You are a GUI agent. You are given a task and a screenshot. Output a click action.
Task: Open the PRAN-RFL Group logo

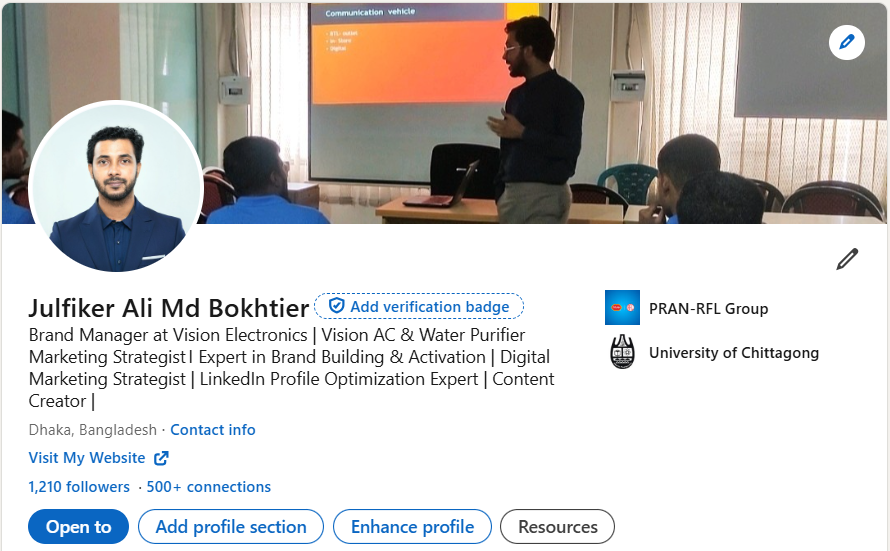622,308
